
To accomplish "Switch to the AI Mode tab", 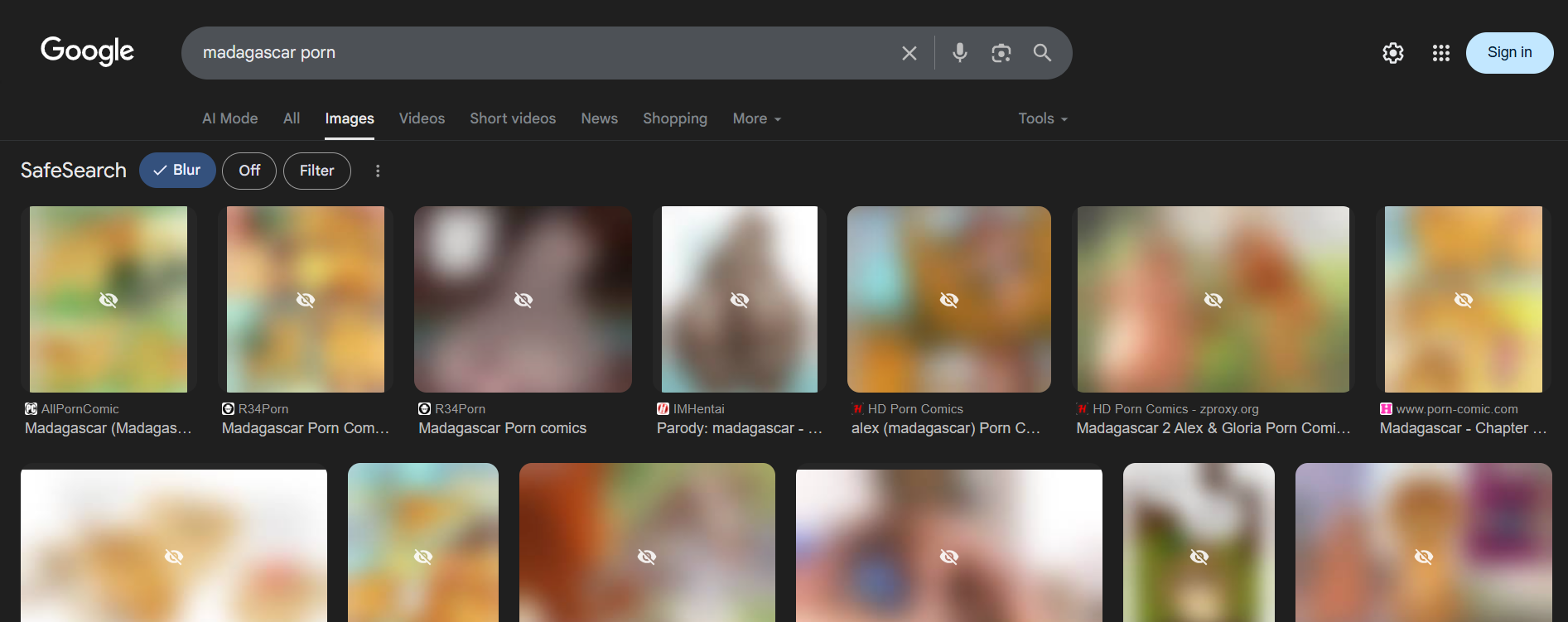I will coord(230,118).
